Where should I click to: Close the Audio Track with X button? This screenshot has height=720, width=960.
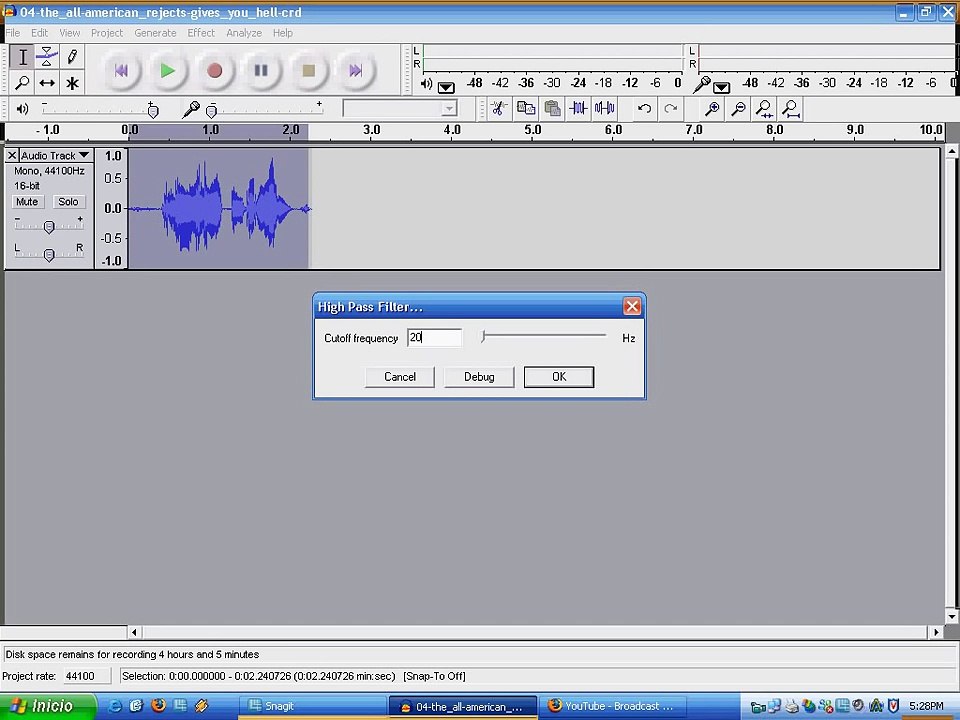pyautogui.click(x=12, y=156)
